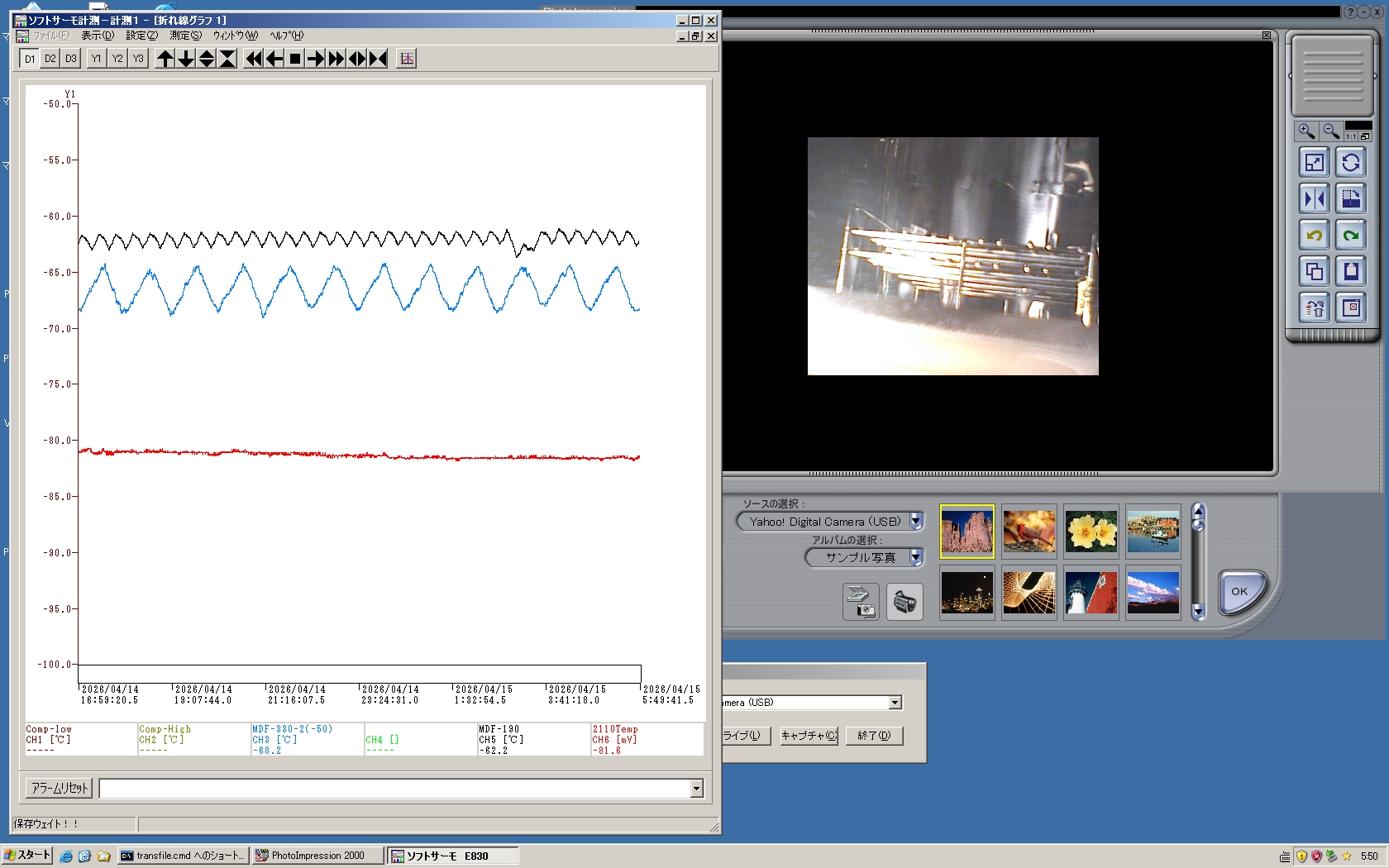This screenshot has width=1389, height=868.
Task: Toggle the D1 display button
Action: tap(30, 59)
